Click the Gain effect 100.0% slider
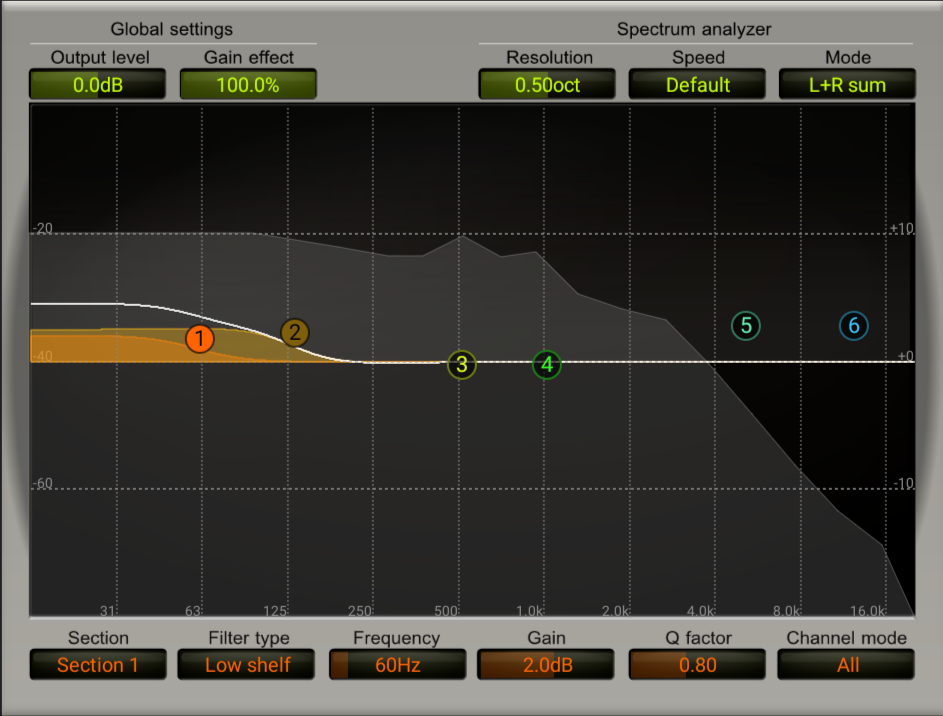 [x=248, y=84]
